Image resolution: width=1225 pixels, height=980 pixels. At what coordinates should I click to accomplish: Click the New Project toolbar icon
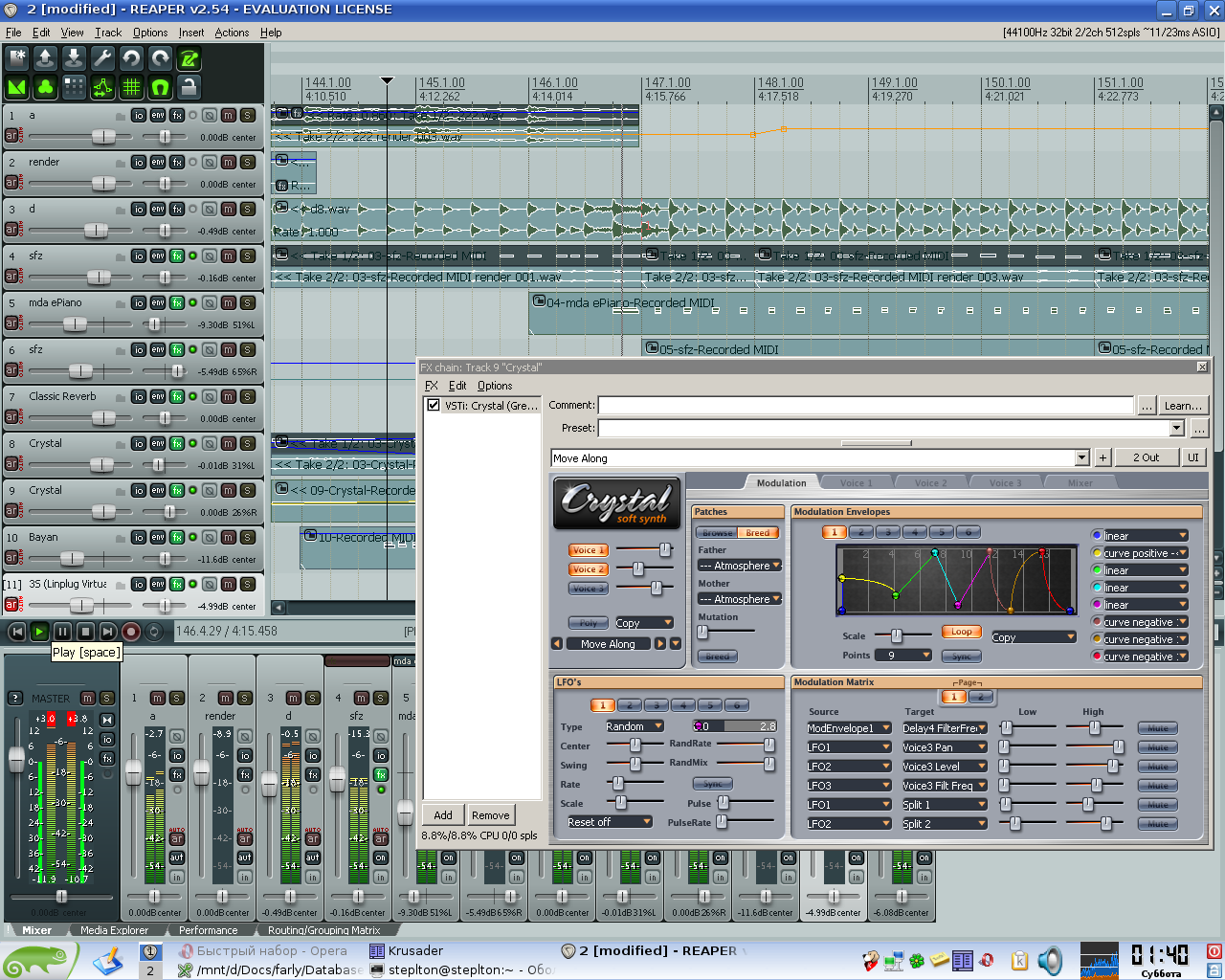[x=16, y=58]
